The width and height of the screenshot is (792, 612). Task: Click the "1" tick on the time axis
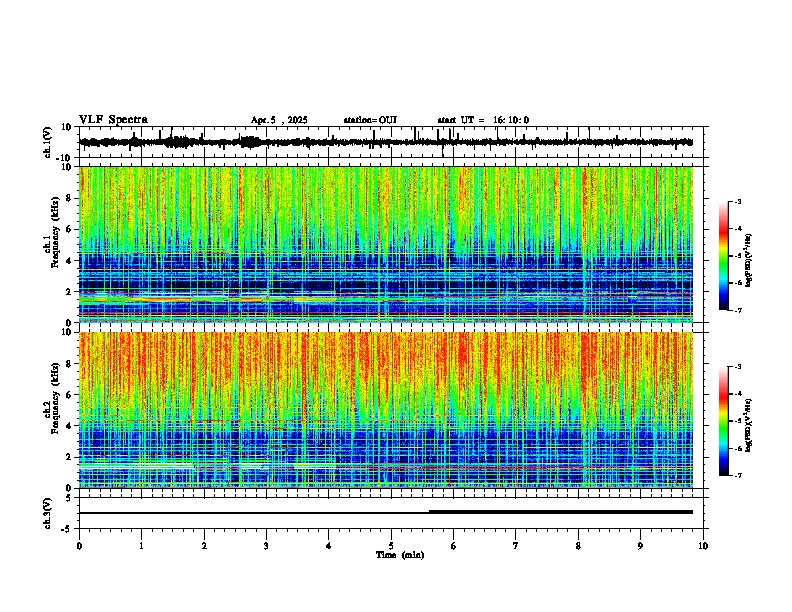tap(141, 546)
